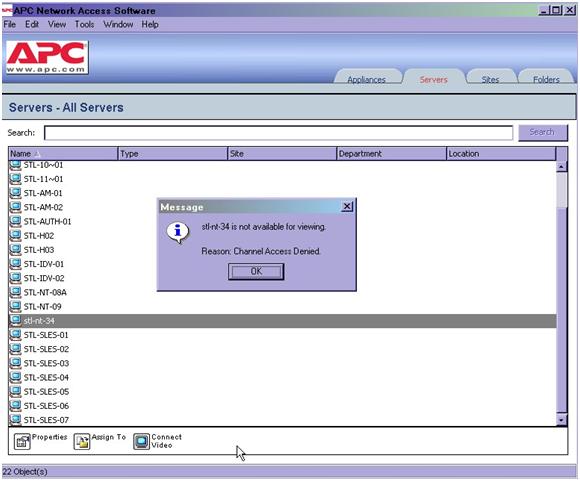The height and width of the screenshot is (481, 580).
Task: Click the Properties icon in bottom toolbar
Action: pyautogui.click(x=22, y=441)
